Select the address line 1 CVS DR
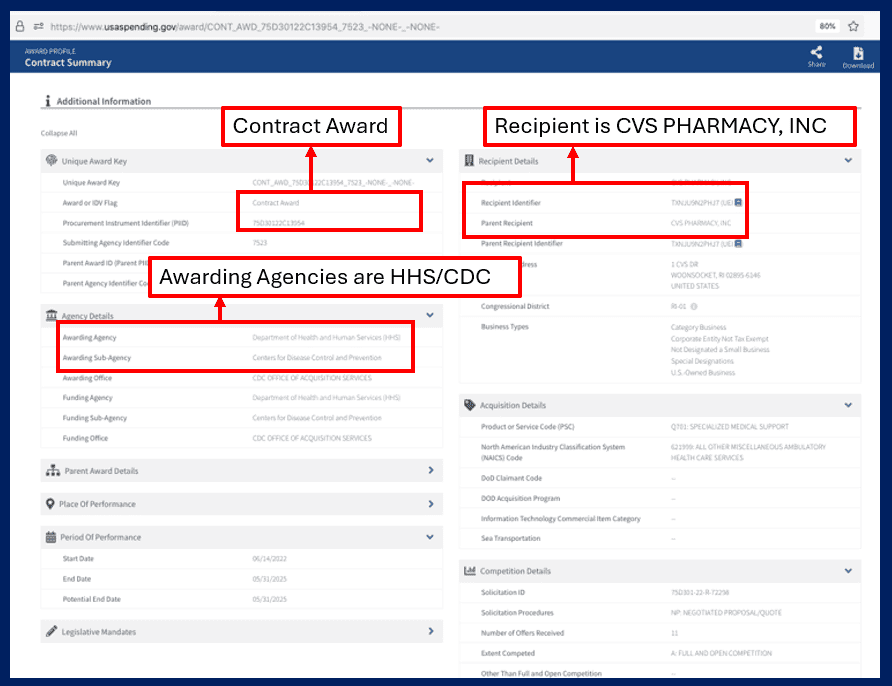This screenshot has height=686, width=892. tap(684, 265)
